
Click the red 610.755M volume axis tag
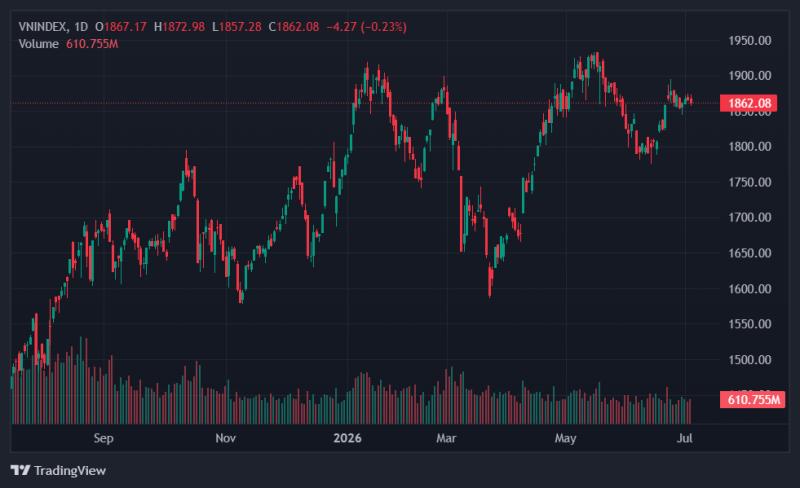point(753,399)
